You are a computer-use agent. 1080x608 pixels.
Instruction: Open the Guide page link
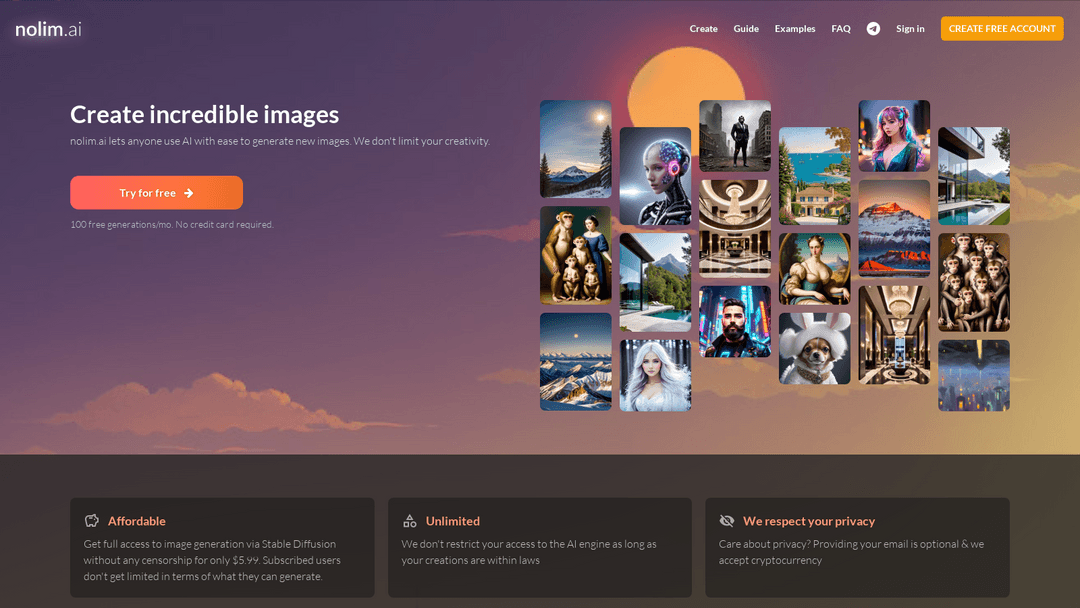pos(746,28)
